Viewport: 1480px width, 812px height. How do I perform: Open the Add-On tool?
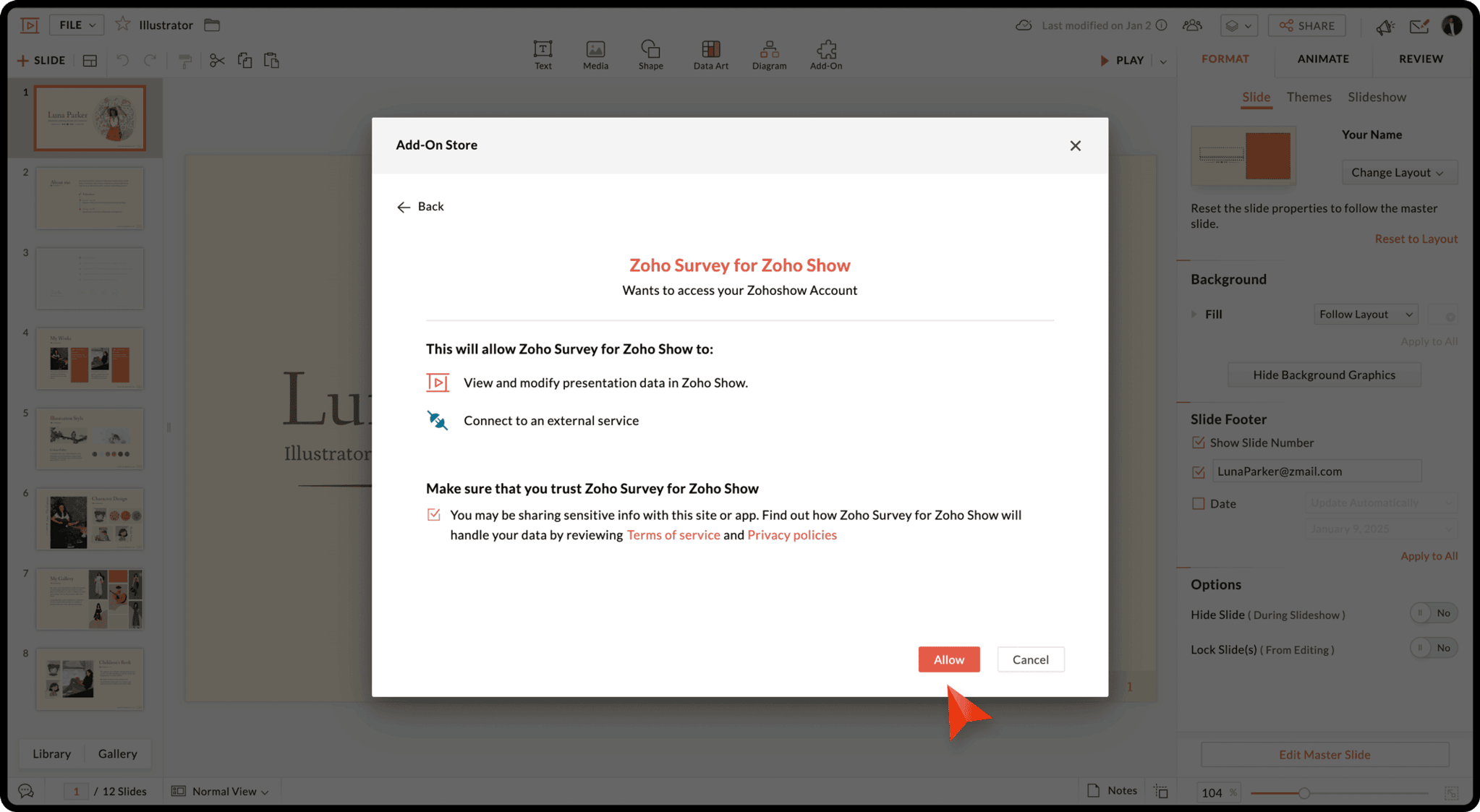pyautogui.click(x=825, y=55)
